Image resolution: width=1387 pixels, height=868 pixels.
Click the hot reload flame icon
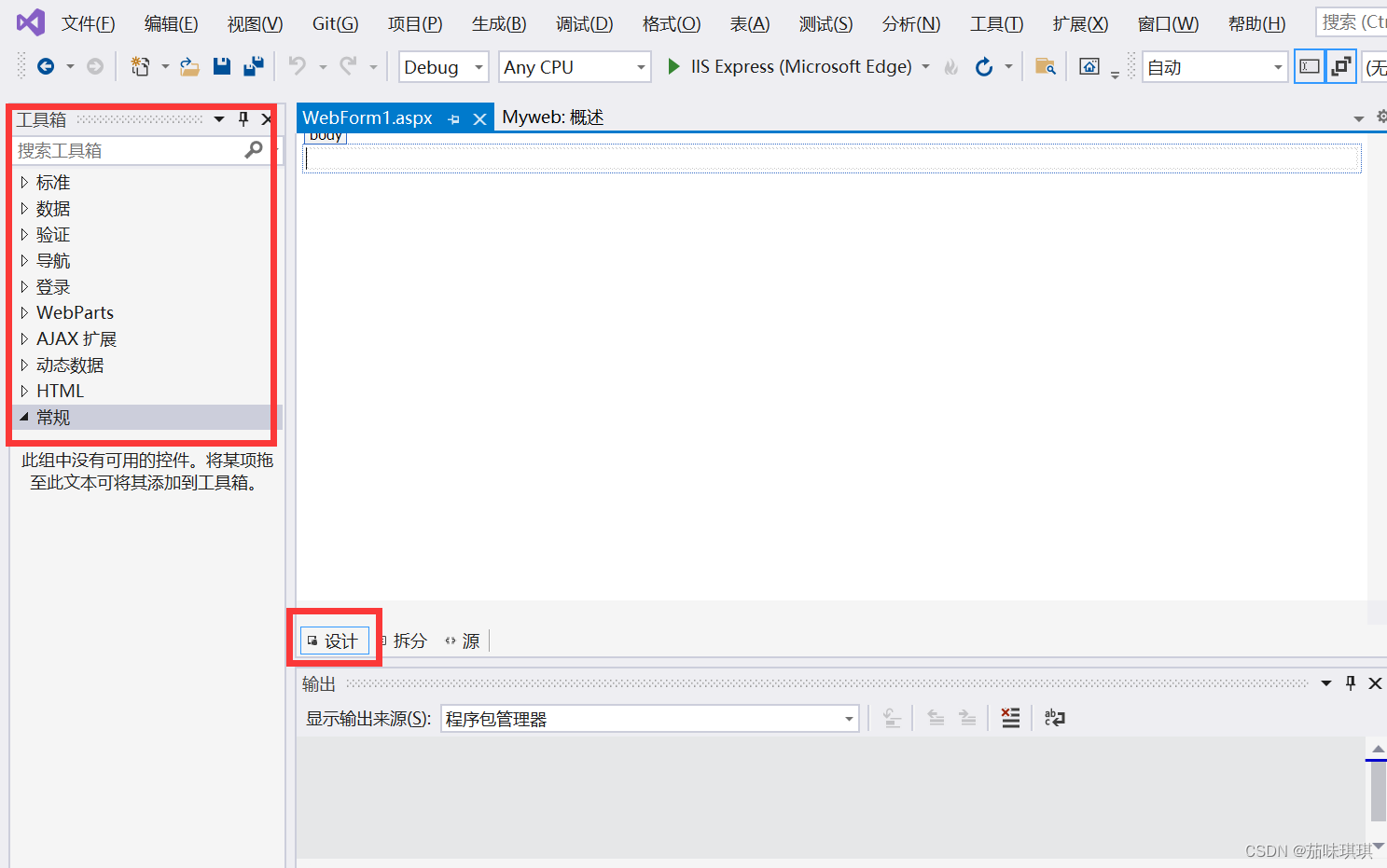click(x=950, y=67)
